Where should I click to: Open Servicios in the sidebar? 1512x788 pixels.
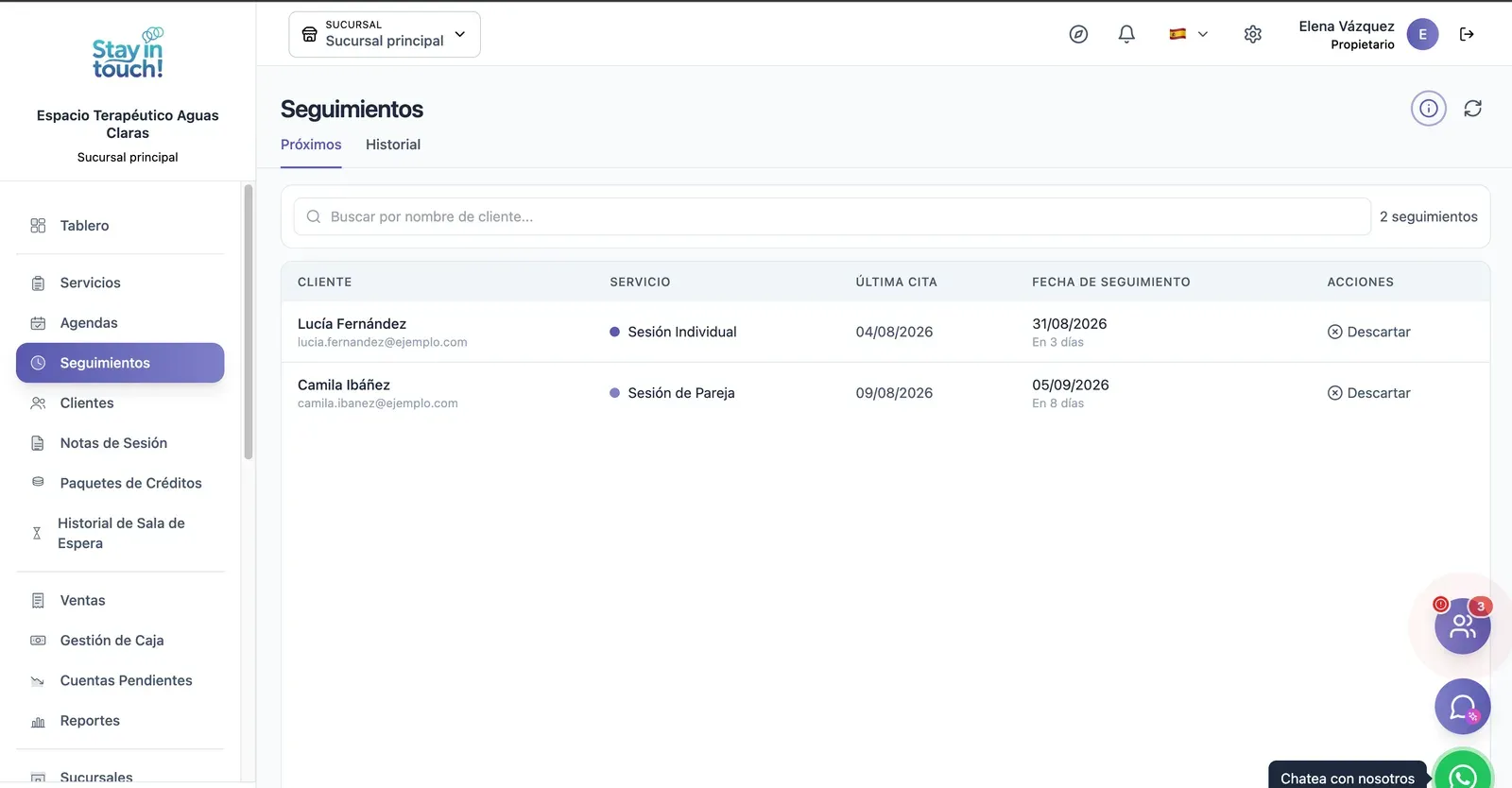(120, 283)
